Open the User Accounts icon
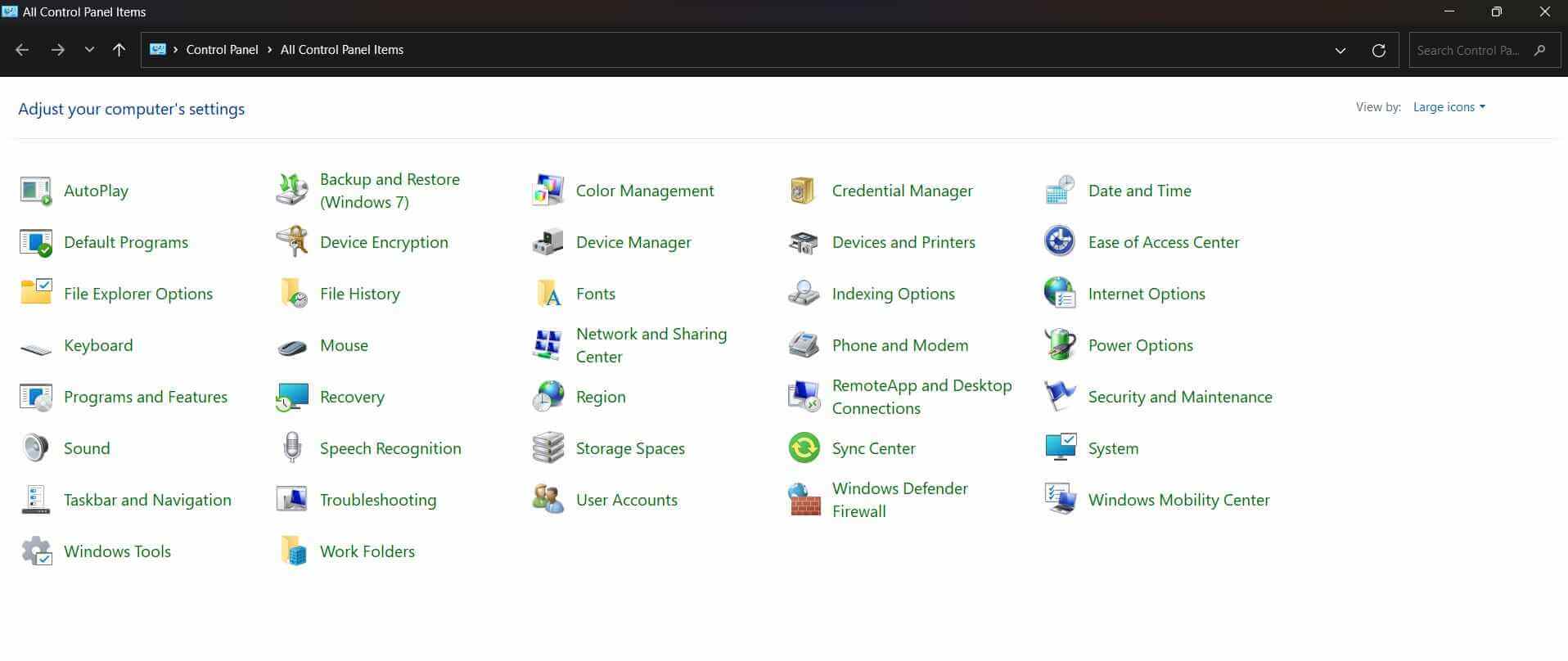This screenshot has width=1568, height=661. [547, 500]
